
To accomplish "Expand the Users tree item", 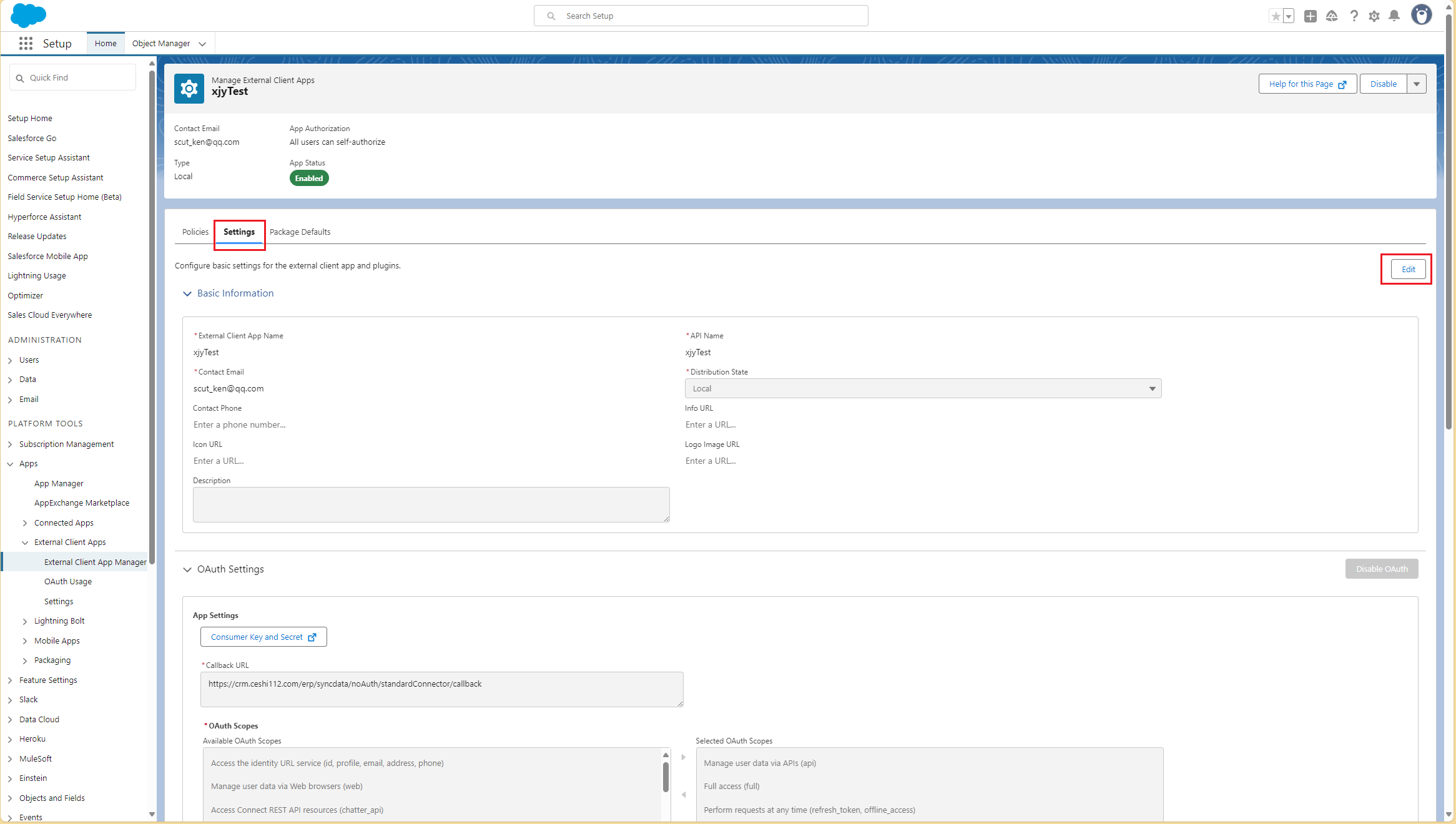I will pos(10,360).
